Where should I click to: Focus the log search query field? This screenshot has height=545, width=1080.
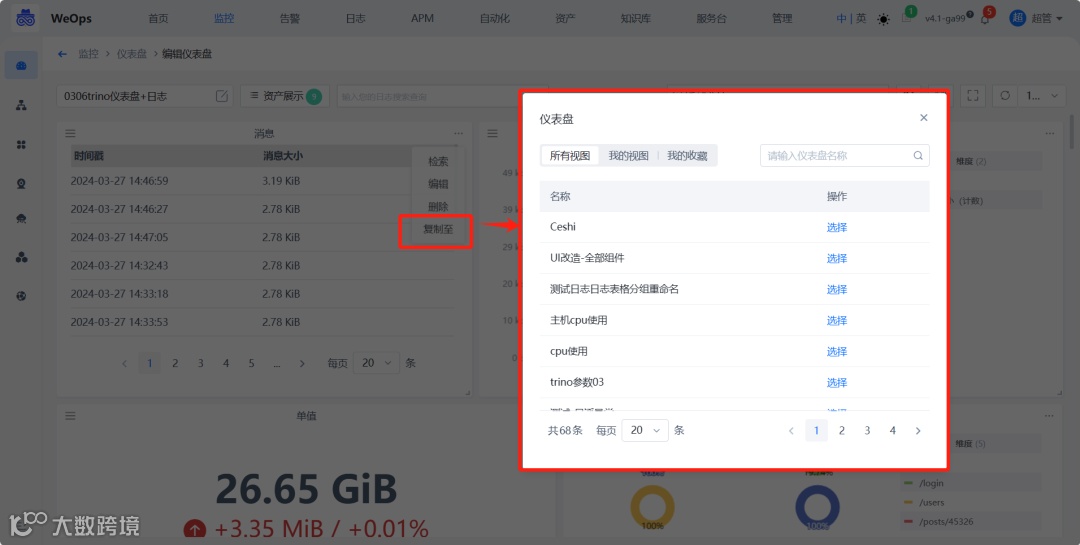tap(442, 96)
